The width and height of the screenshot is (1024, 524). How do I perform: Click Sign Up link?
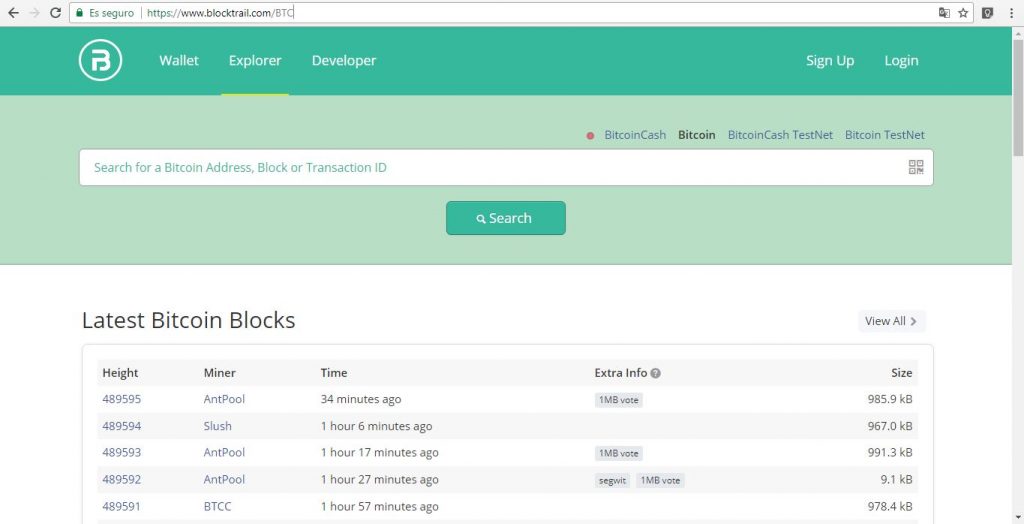click(829, 61)
